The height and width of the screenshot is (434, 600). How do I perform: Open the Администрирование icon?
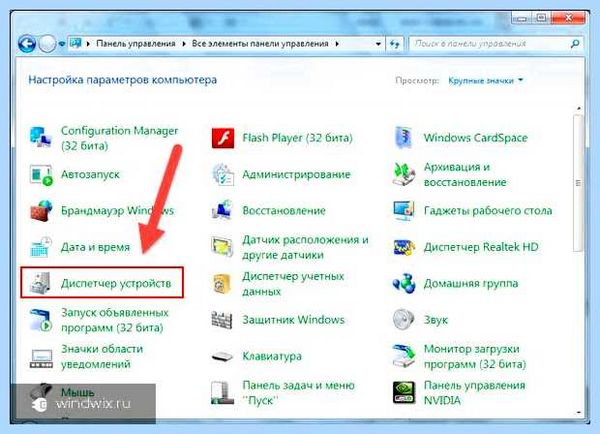click(x=223, y=175)
